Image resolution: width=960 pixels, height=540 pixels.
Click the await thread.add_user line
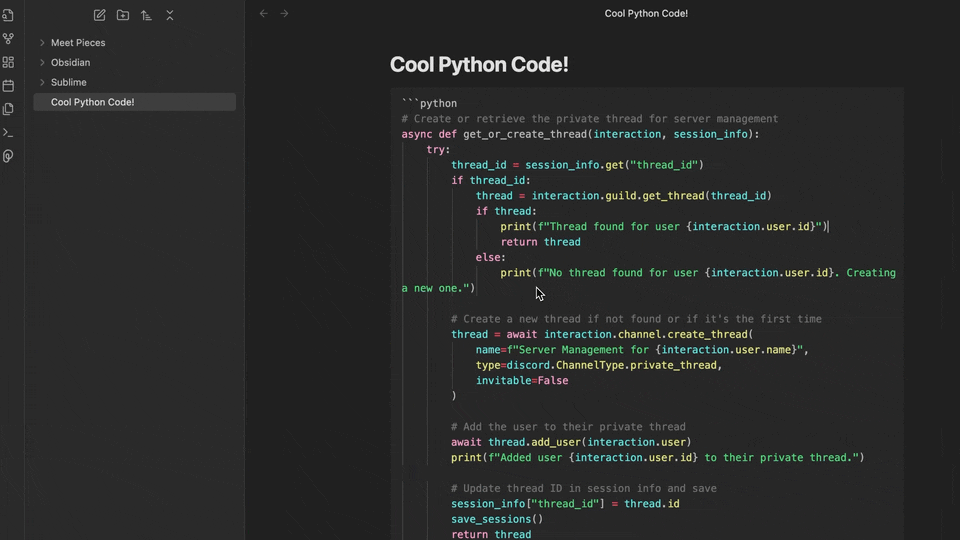(x=571, y=442)
